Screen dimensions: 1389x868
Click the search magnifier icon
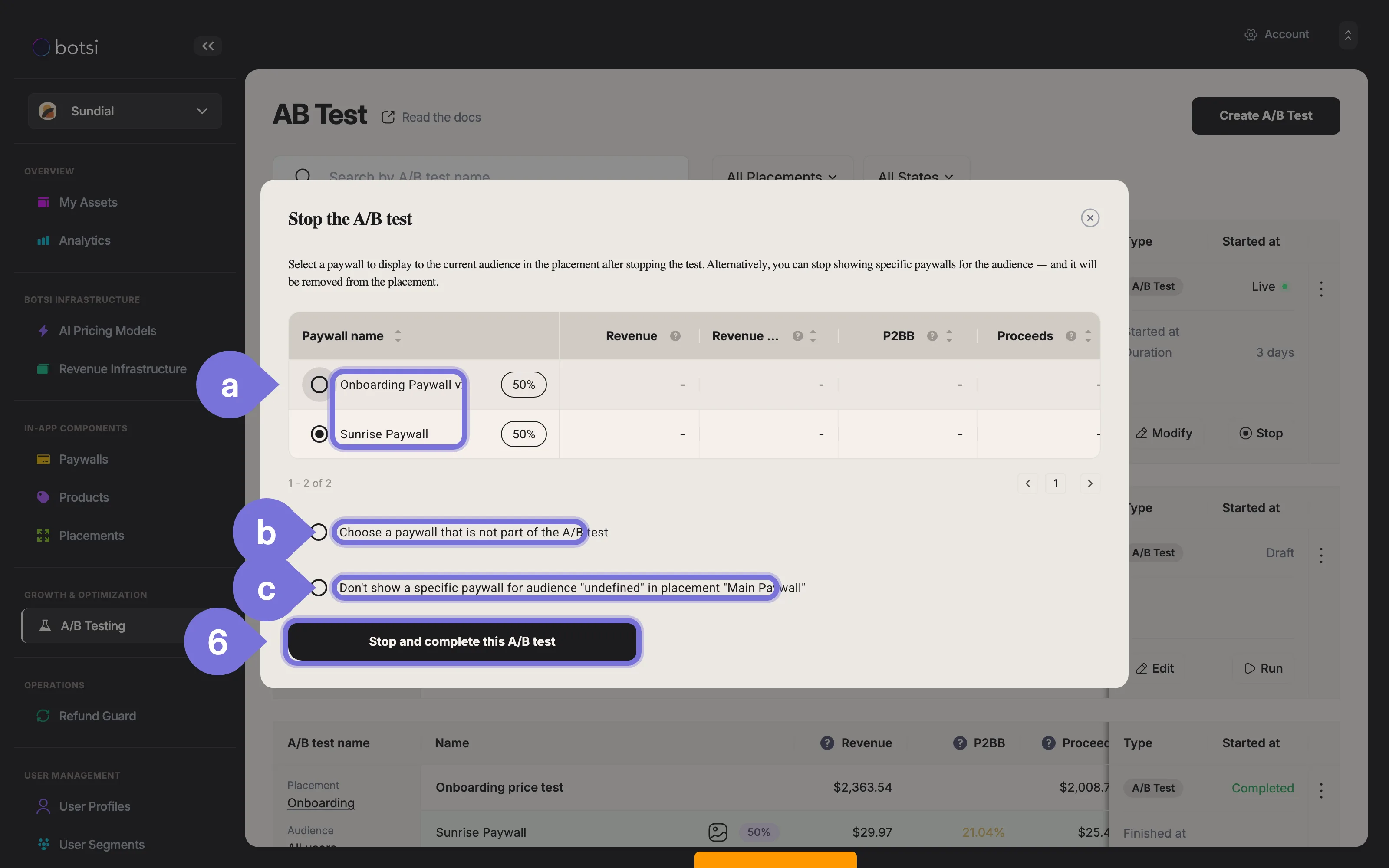[x=303, y=175]
